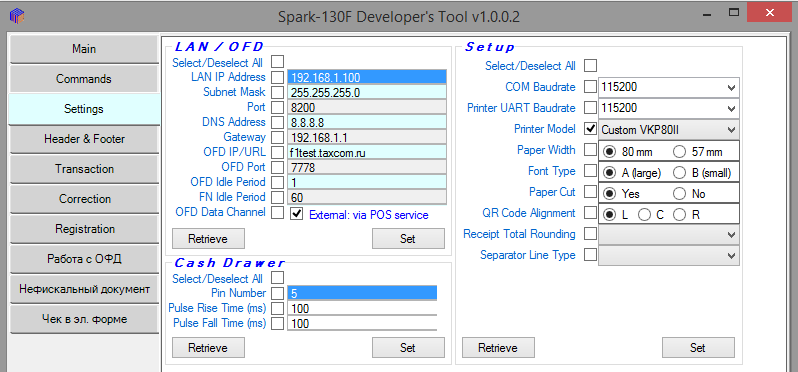Toggle LAN/OFD Select/Deselect All checkbox

click(x=277, y=62)
